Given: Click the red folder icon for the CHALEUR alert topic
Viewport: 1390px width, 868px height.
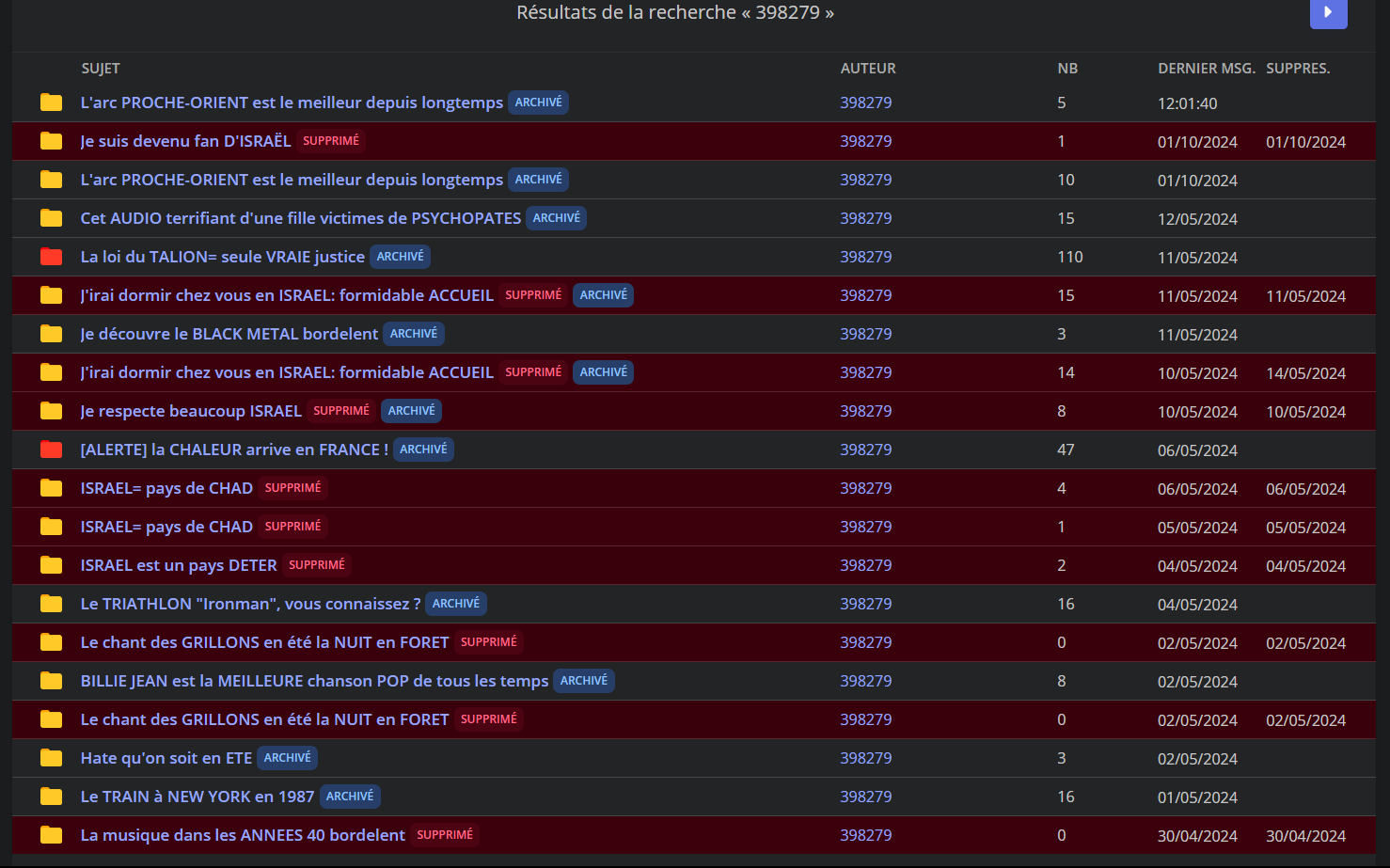Looking at the screenshot, I should (x=52, y=450).
